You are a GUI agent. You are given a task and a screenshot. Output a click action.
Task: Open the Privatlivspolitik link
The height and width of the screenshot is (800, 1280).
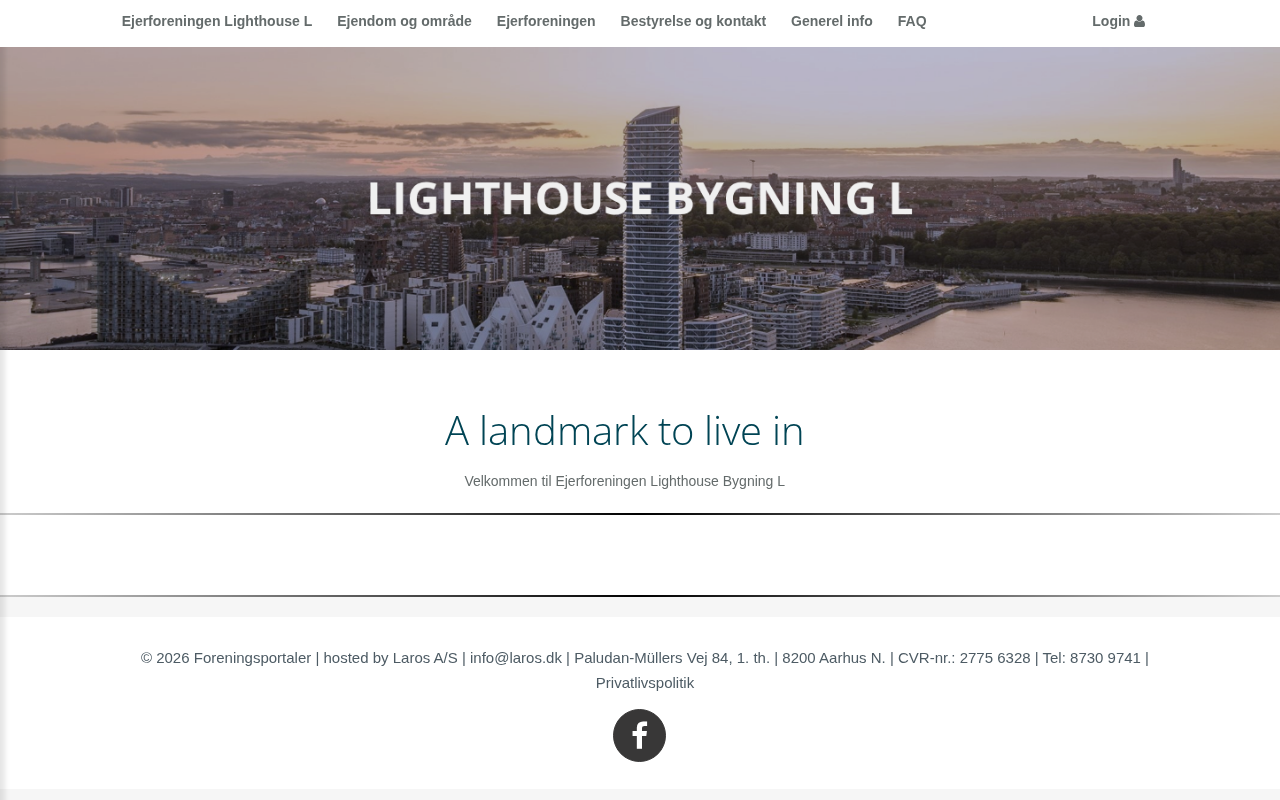(x=645, y=683)
